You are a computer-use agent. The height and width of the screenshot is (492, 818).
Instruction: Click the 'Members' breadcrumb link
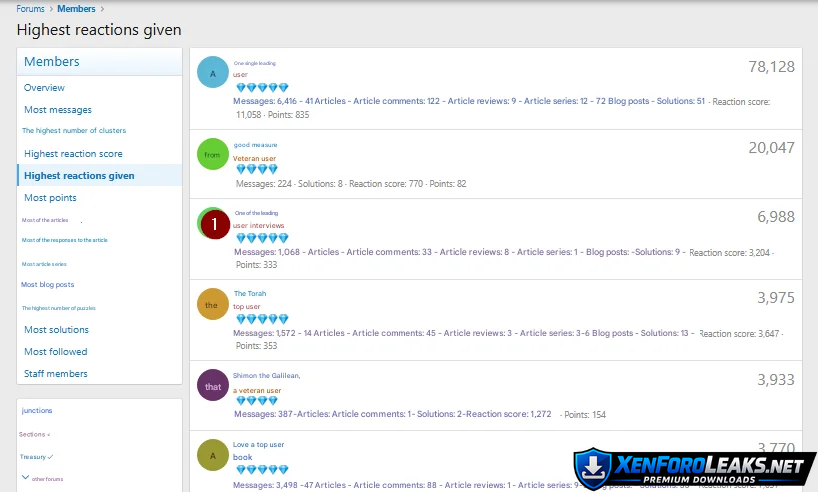click(x=76, y=9)
